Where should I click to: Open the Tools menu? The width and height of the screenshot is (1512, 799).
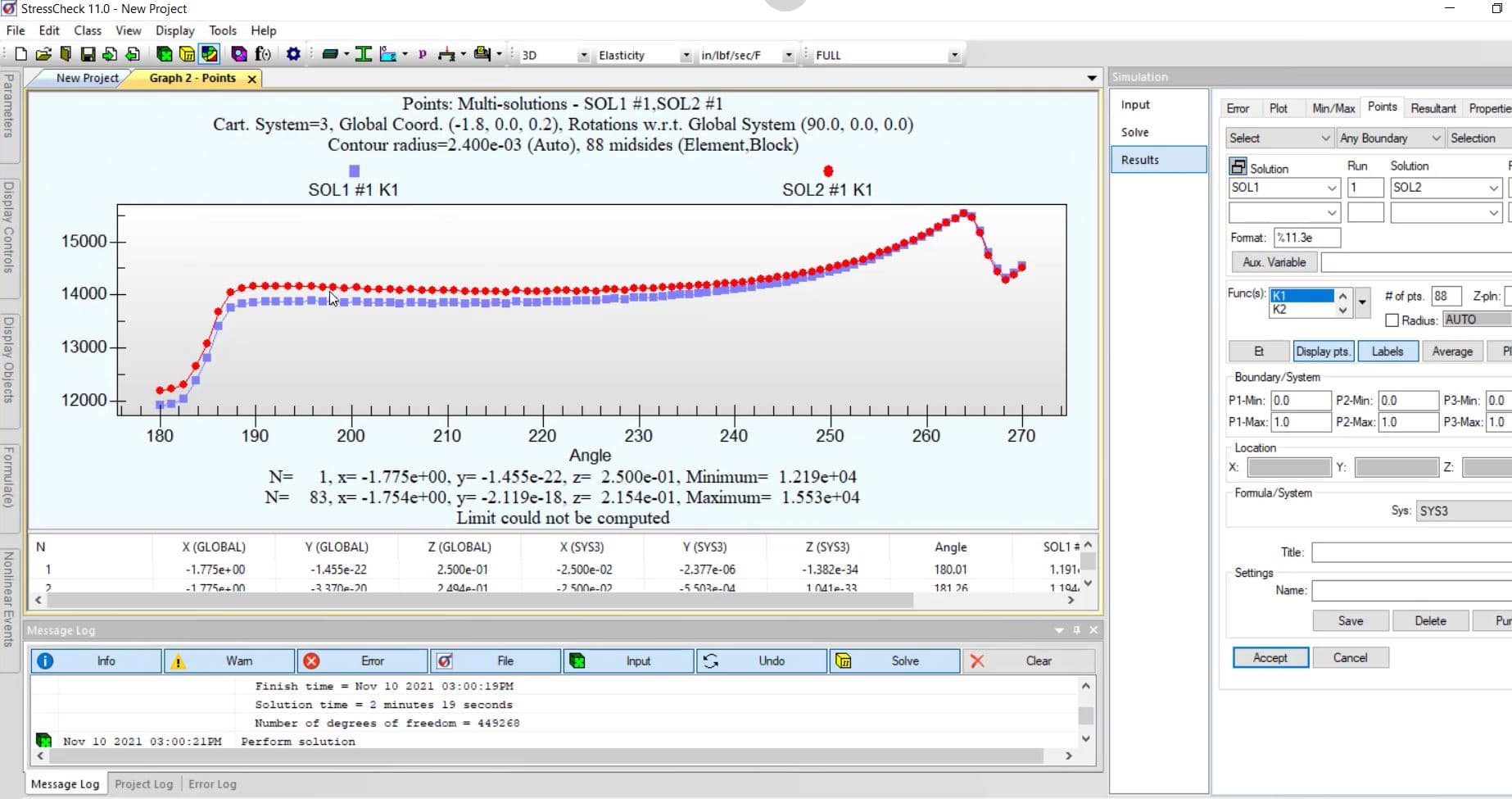(x=222, y=30)
